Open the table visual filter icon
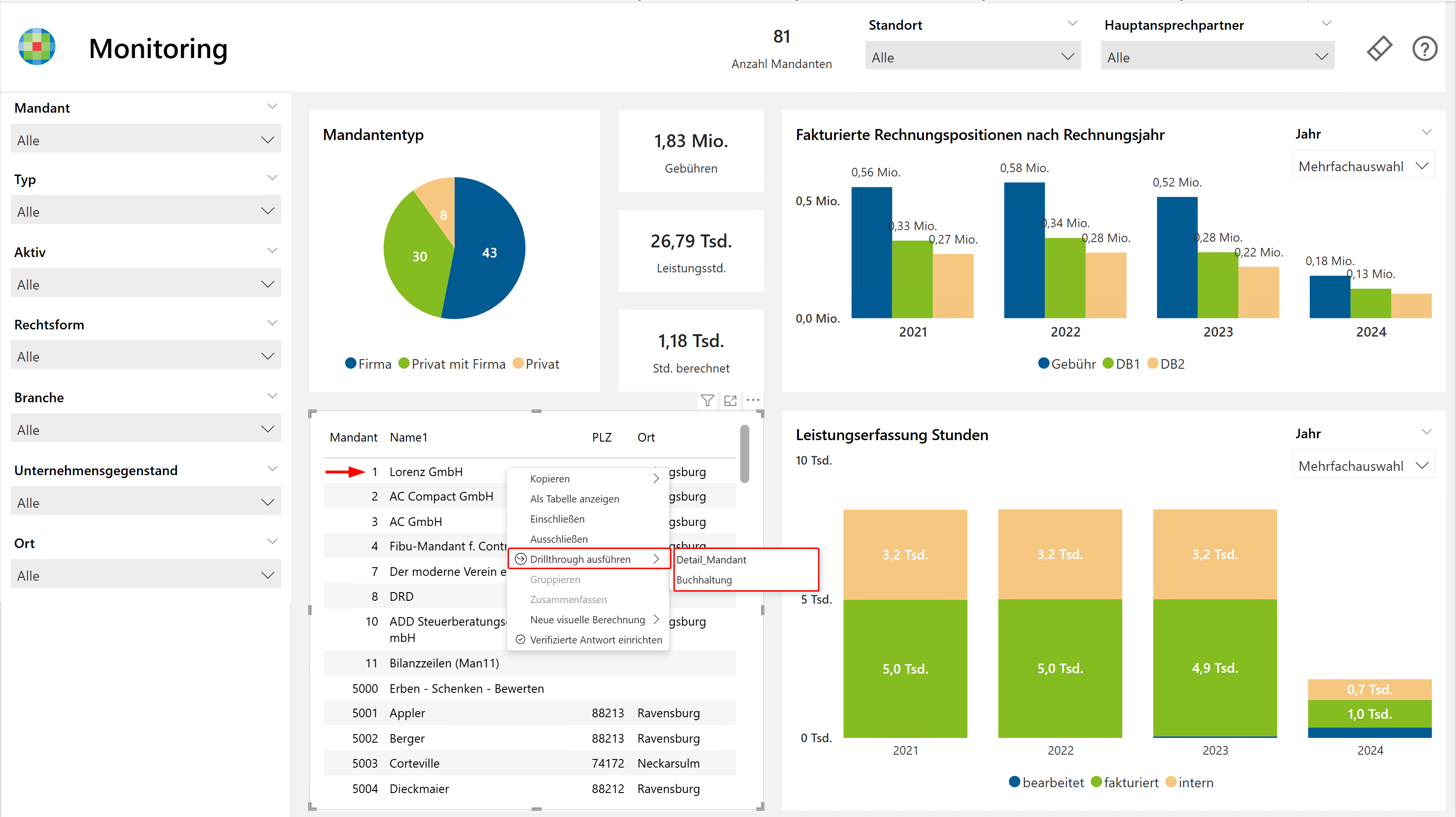The image size is (1456, 817). click(x=707, y=400)
